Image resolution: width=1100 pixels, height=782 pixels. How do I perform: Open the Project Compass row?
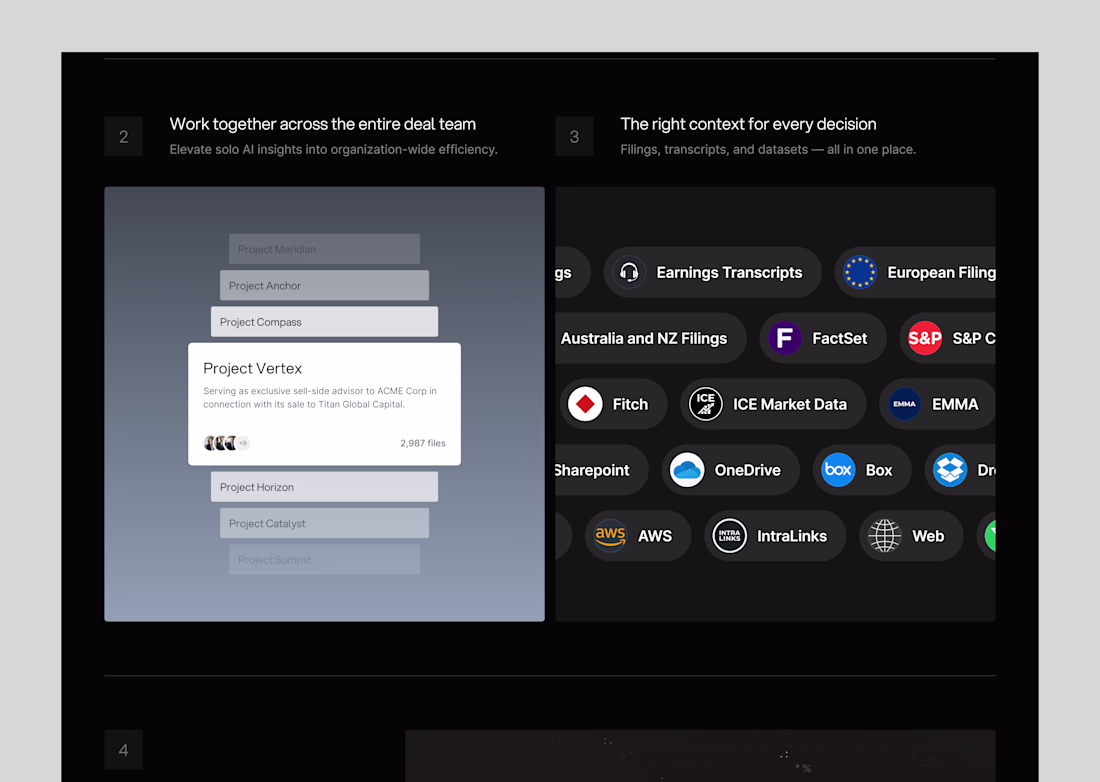point(324,321)
